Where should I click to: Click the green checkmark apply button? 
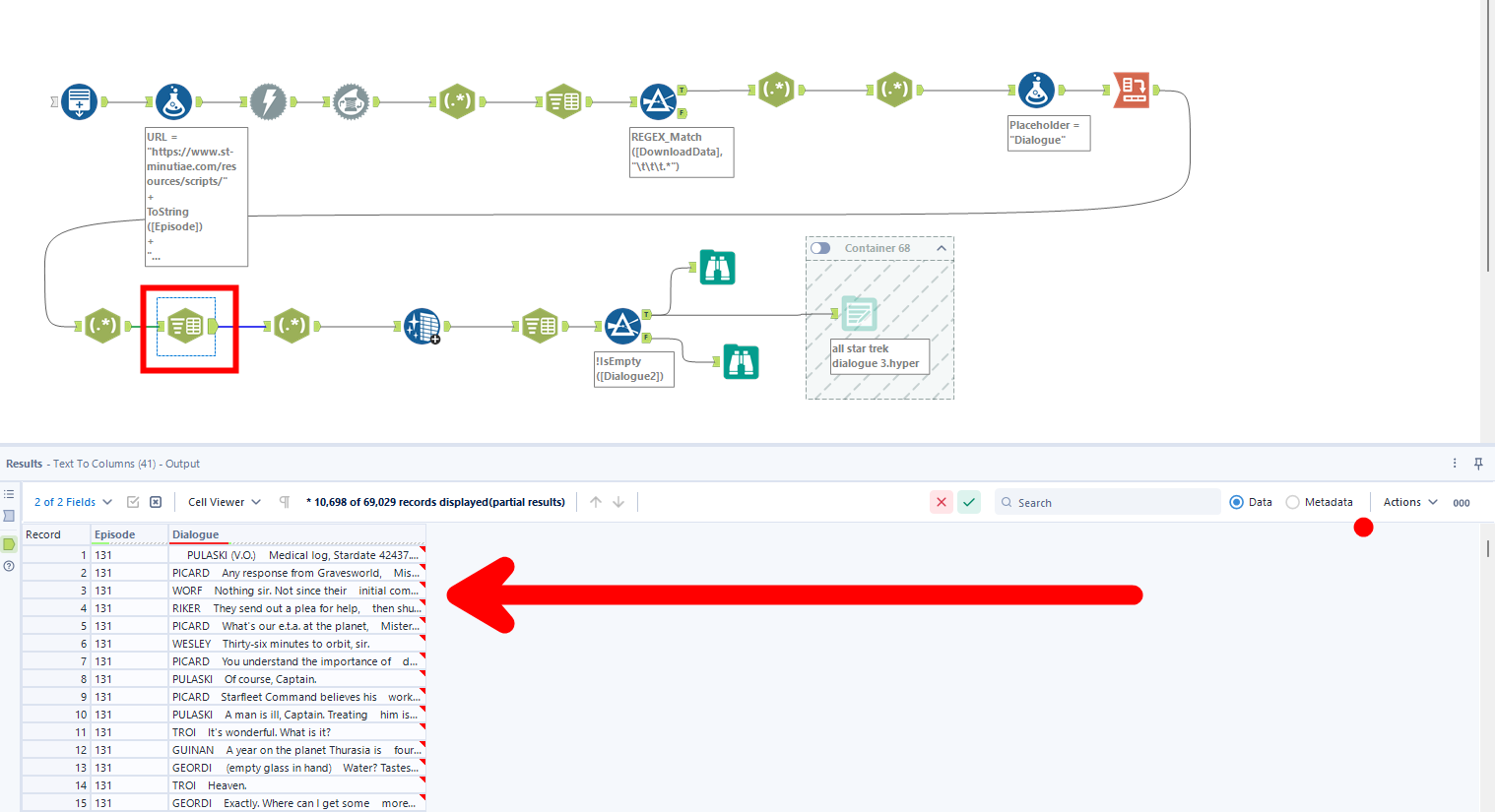click(969, 502)
